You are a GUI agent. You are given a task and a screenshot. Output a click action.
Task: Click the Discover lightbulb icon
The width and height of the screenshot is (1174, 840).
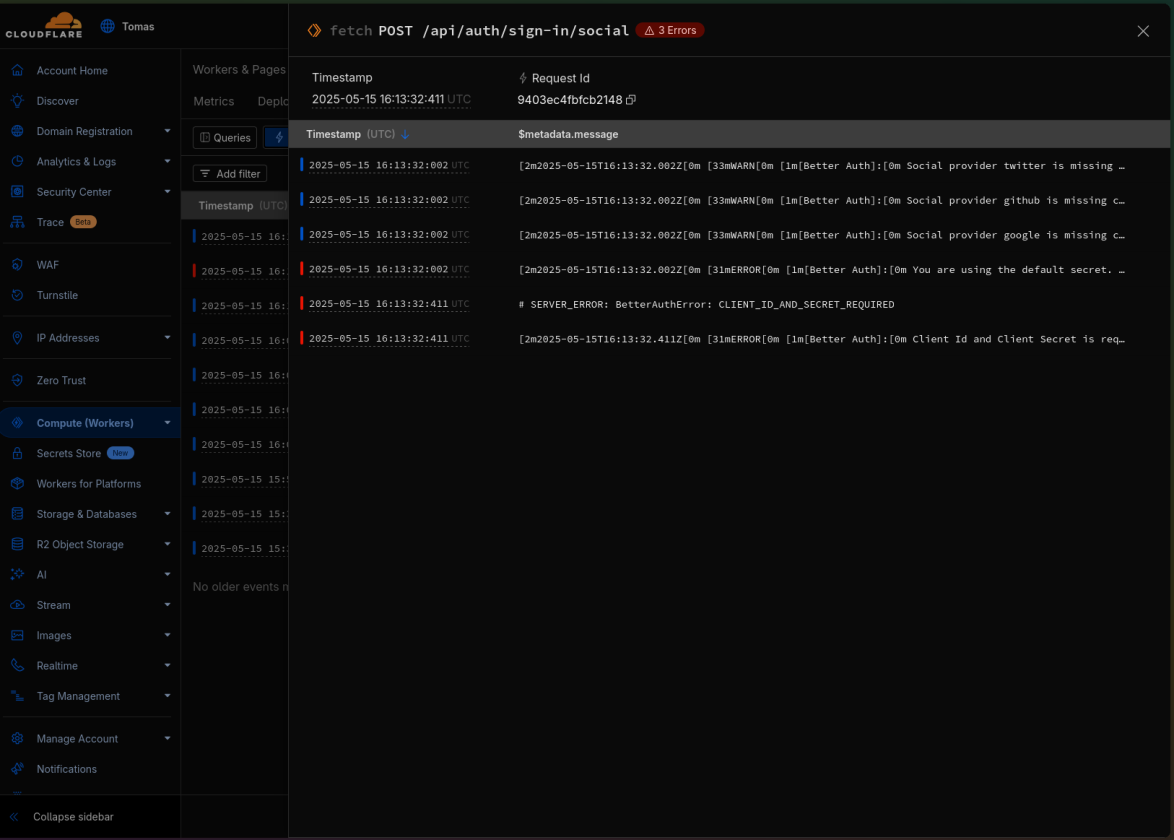[17, 100]
